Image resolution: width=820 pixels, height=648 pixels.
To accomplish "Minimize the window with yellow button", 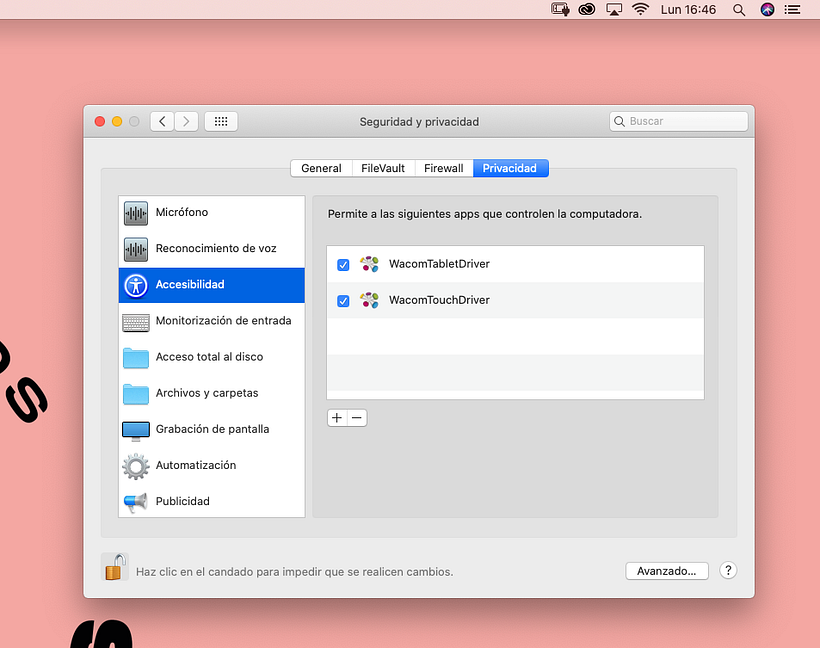I will (117, 121).
